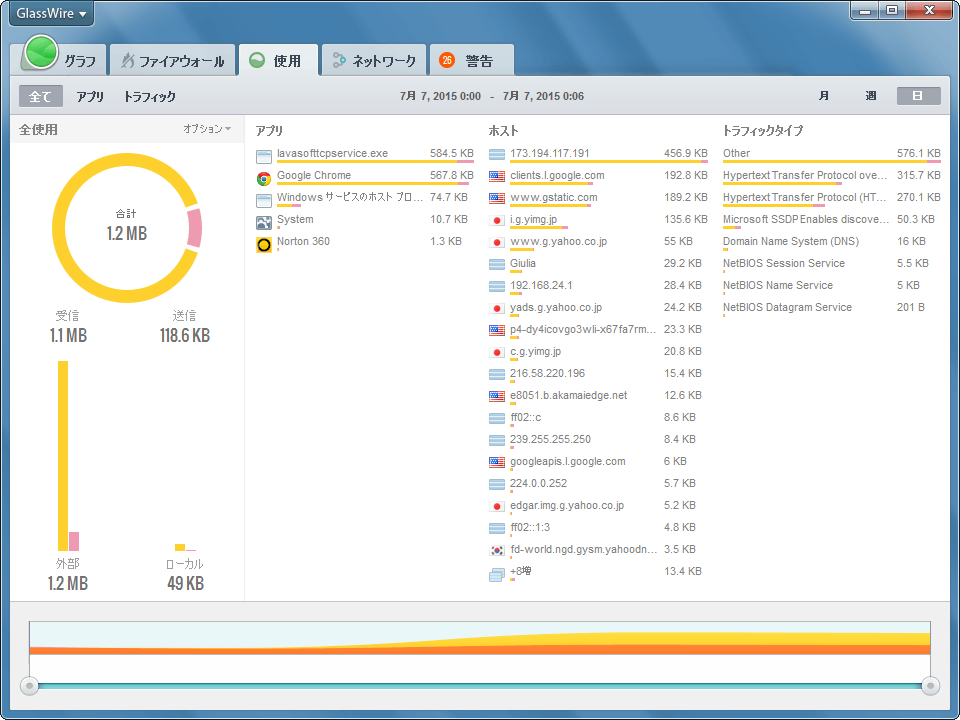Click the US flag beside www.gstatic.com

[x=497, y=198]
